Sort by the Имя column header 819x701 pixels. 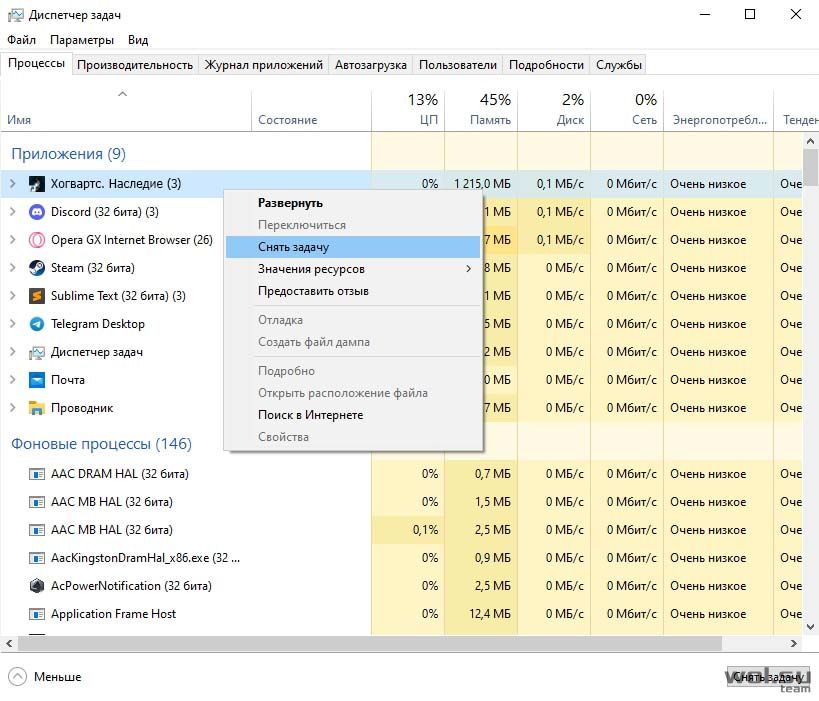tap(126, 110)
